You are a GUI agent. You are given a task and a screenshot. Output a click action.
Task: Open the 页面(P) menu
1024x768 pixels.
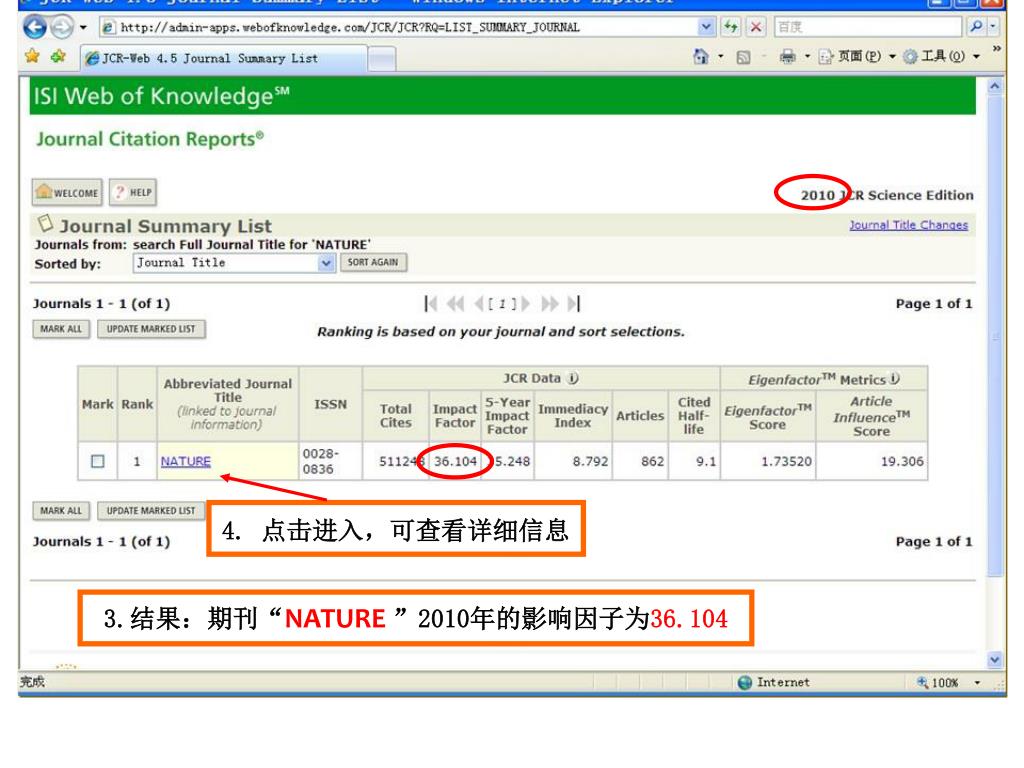tap(857, 57)
